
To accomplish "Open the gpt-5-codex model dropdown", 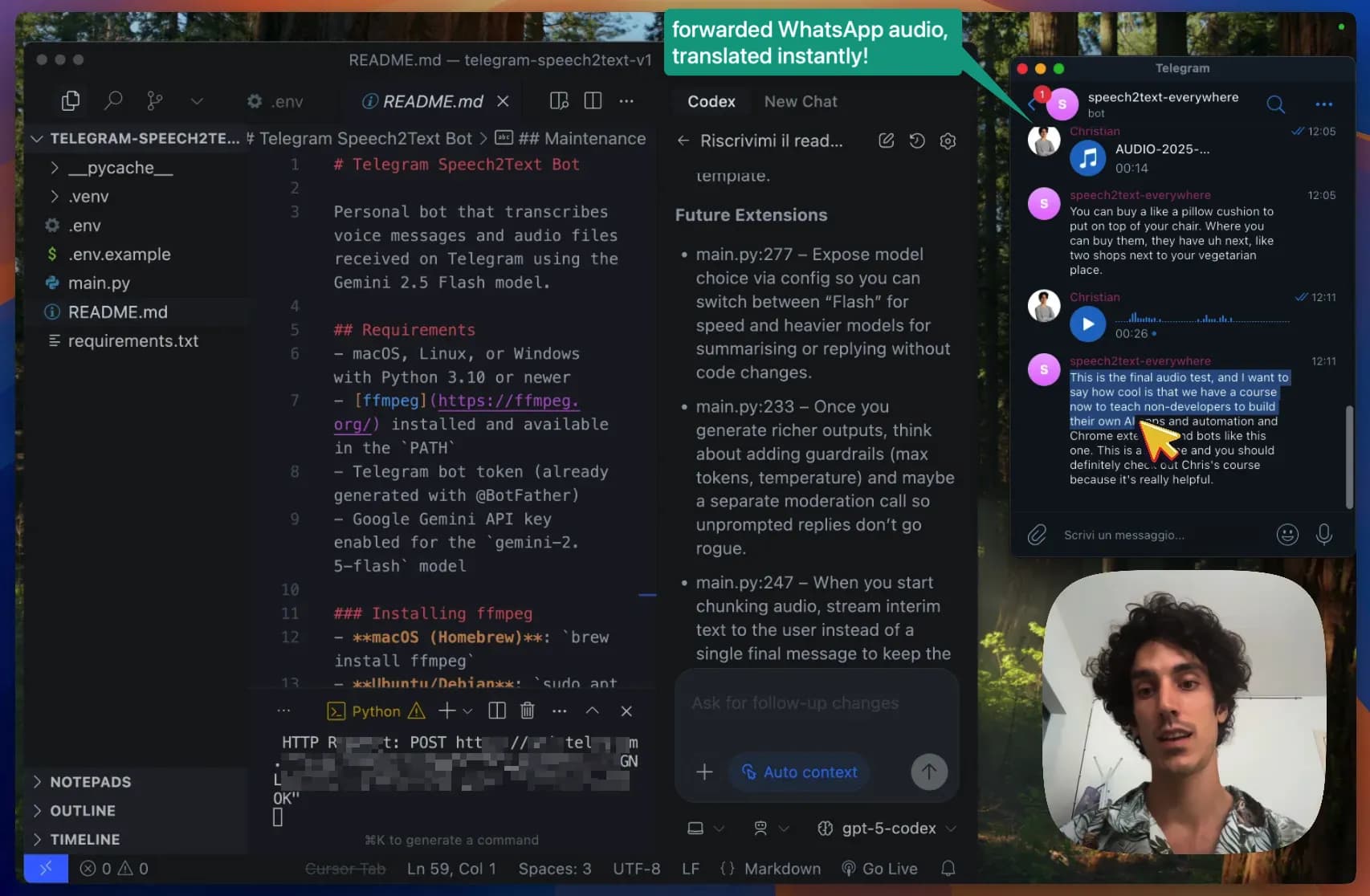I will click(887, 828).
